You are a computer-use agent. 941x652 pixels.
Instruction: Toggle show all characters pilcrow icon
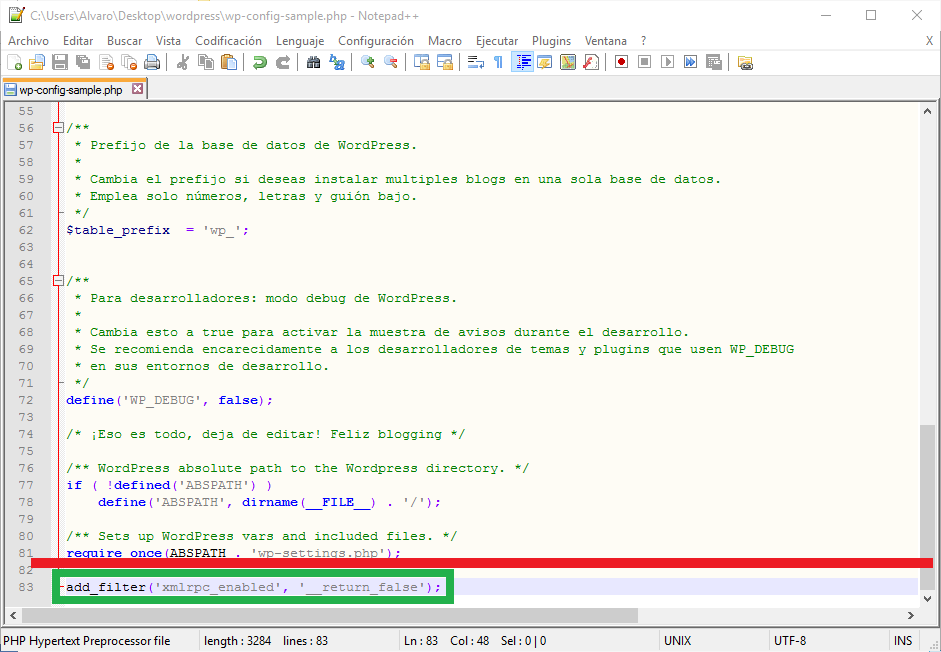(498, 63)
